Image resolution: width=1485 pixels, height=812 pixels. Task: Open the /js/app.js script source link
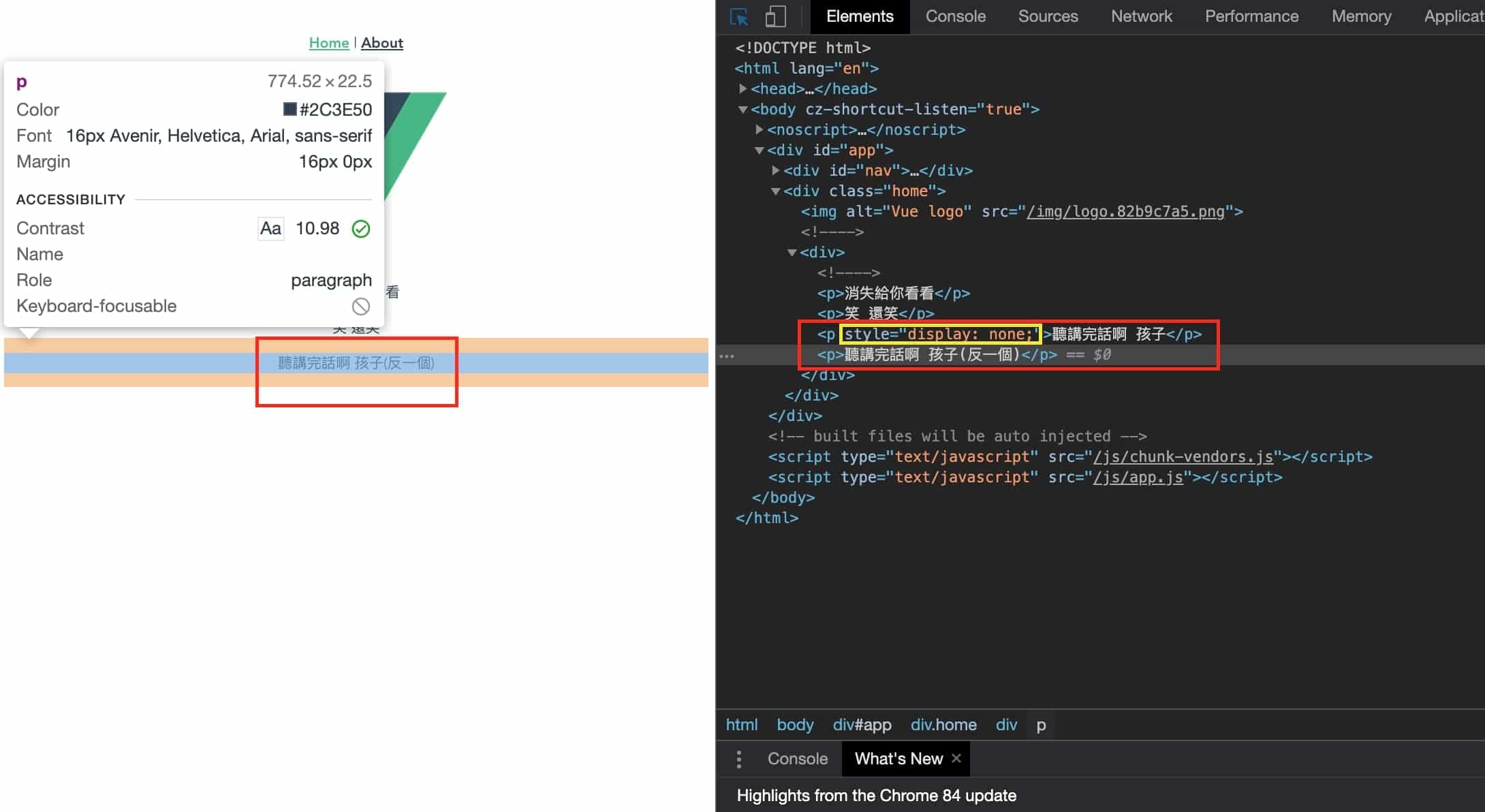click(x=1138, y=477)
